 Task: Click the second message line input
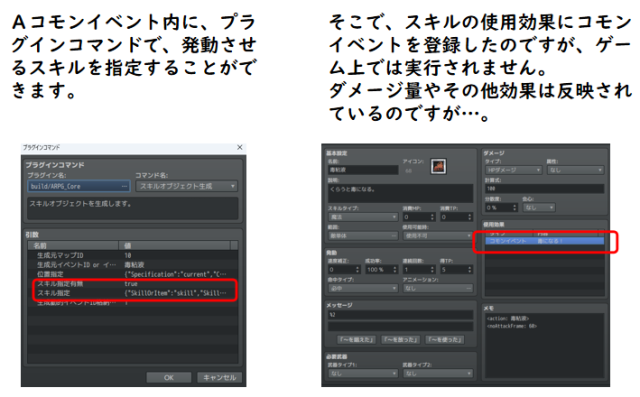tap(400, 326)
